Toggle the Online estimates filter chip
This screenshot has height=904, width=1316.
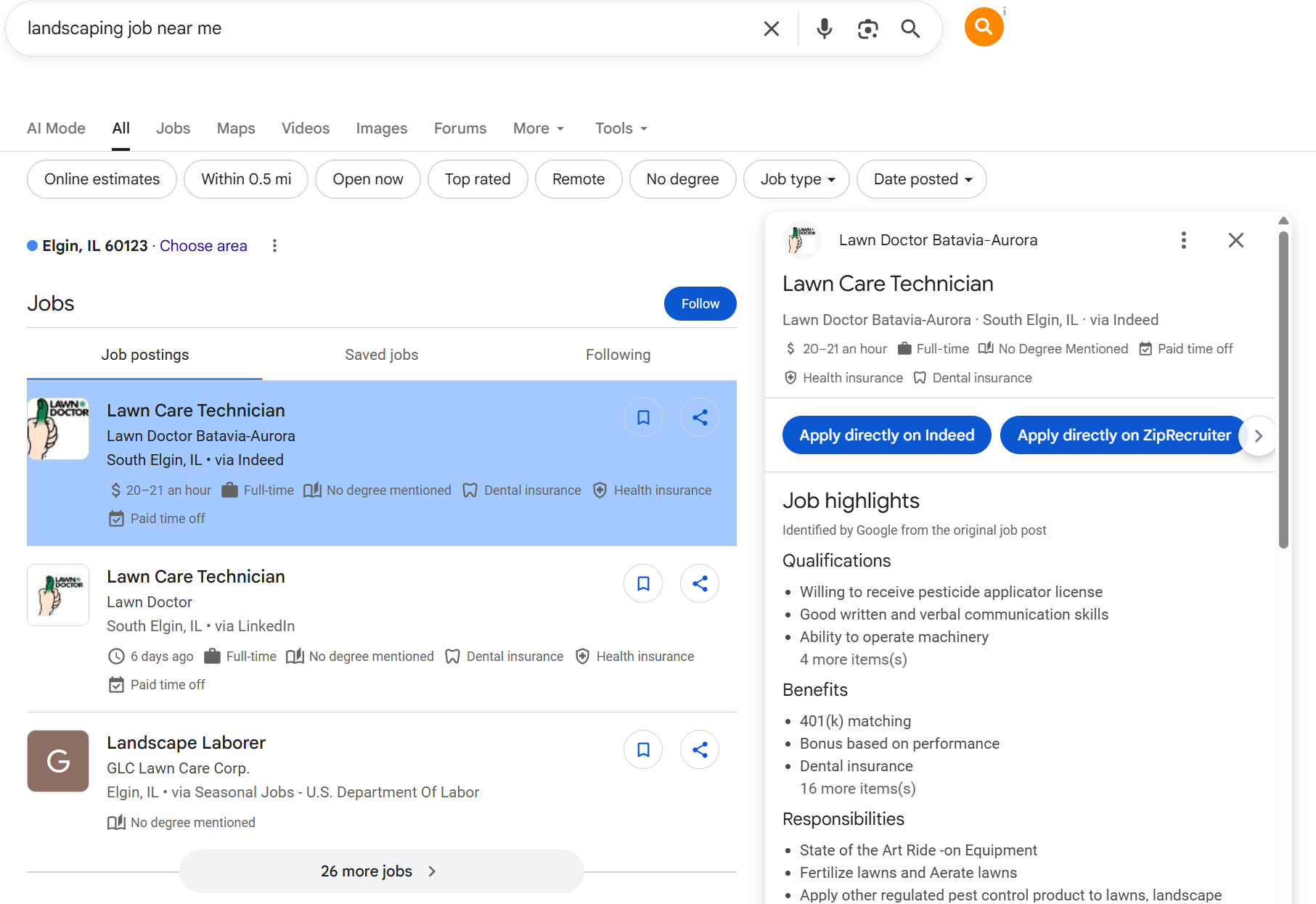click(102, 179)
